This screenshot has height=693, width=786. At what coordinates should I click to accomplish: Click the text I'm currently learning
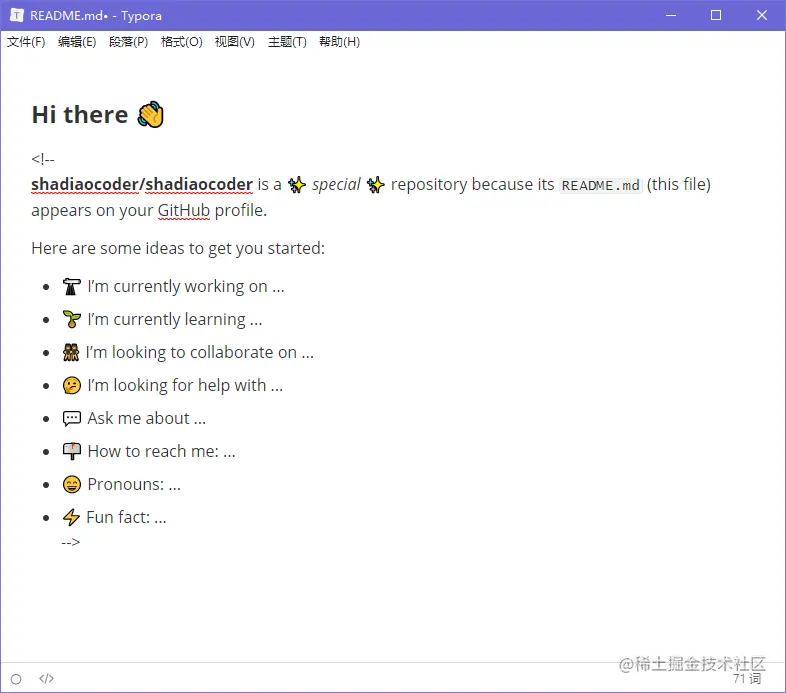[174, 319]
